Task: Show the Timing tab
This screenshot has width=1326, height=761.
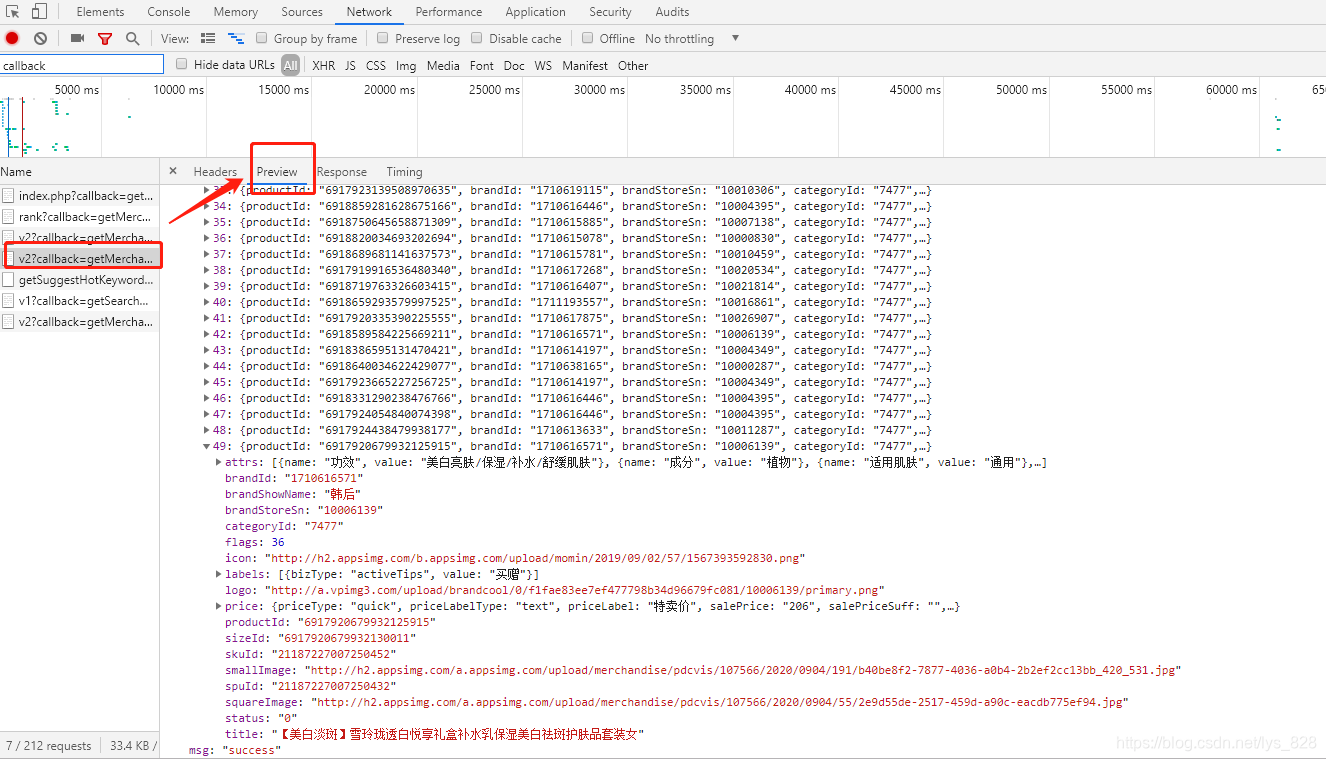Action: (x=404, y=171)
